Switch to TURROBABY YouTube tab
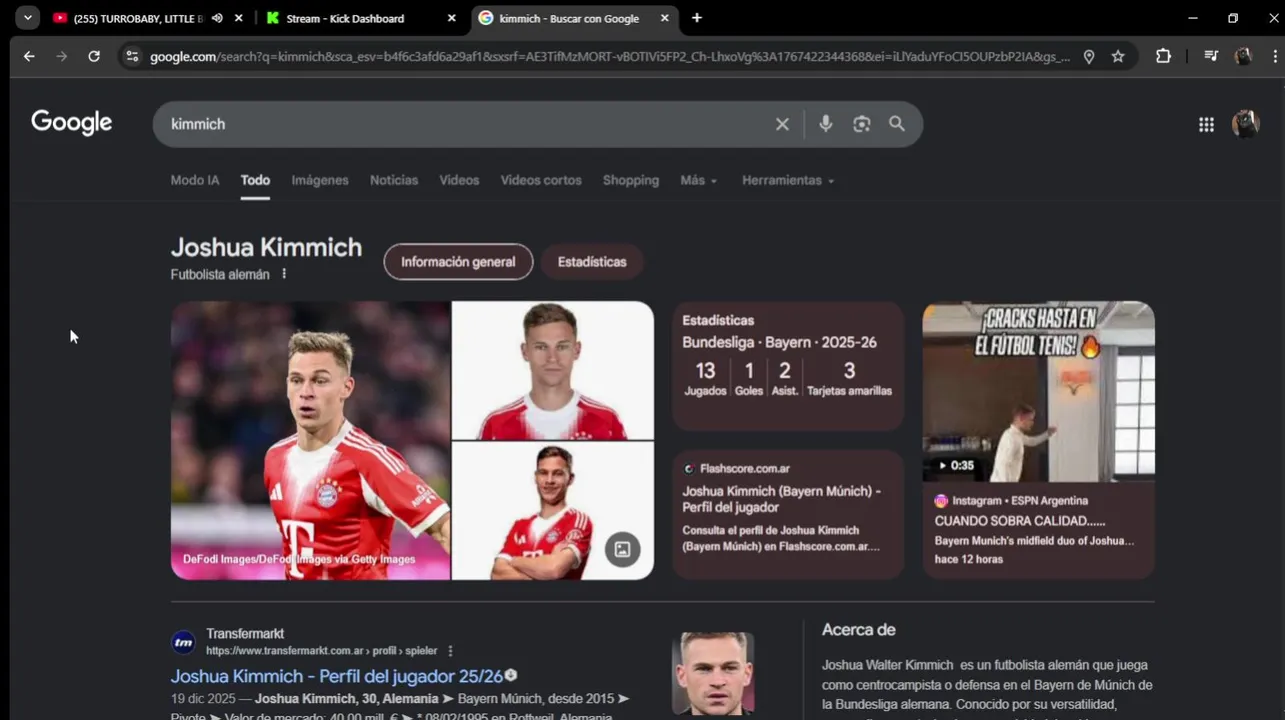Viewport: 1285px width, 720px height. point(138,18)
